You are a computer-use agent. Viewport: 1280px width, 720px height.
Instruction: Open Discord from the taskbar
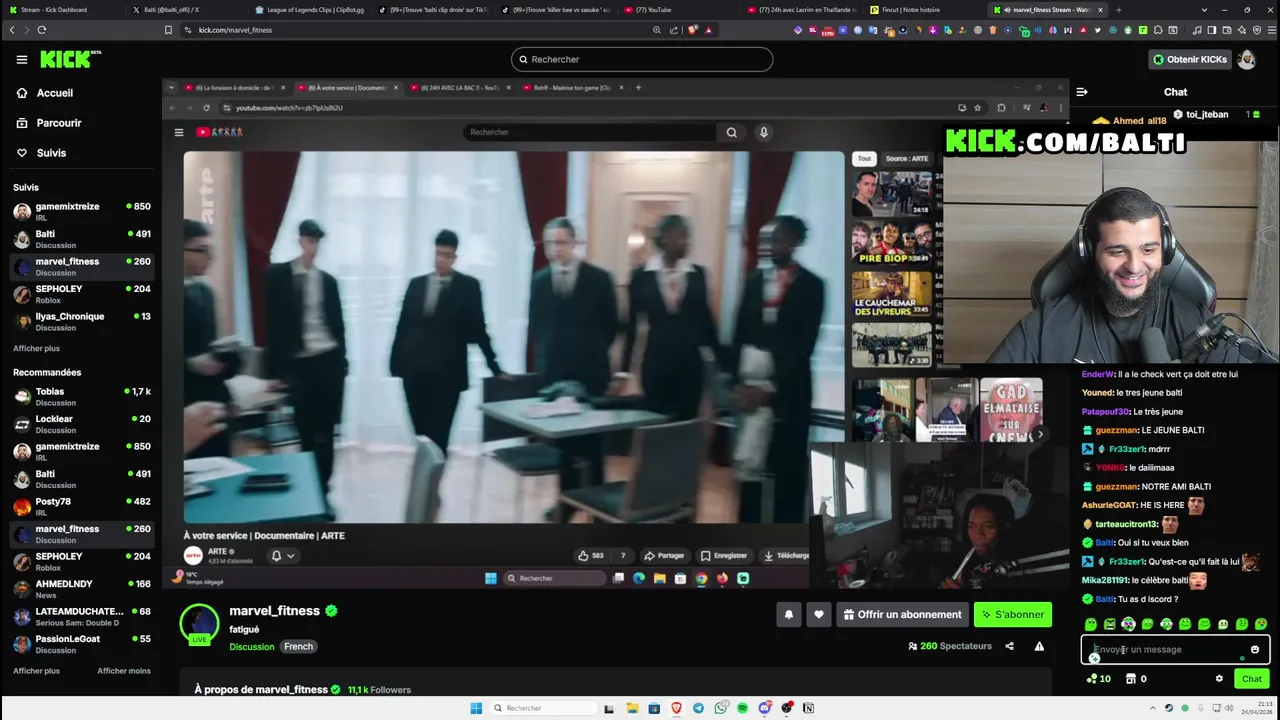pyautogui.click(x=765, y=708)
